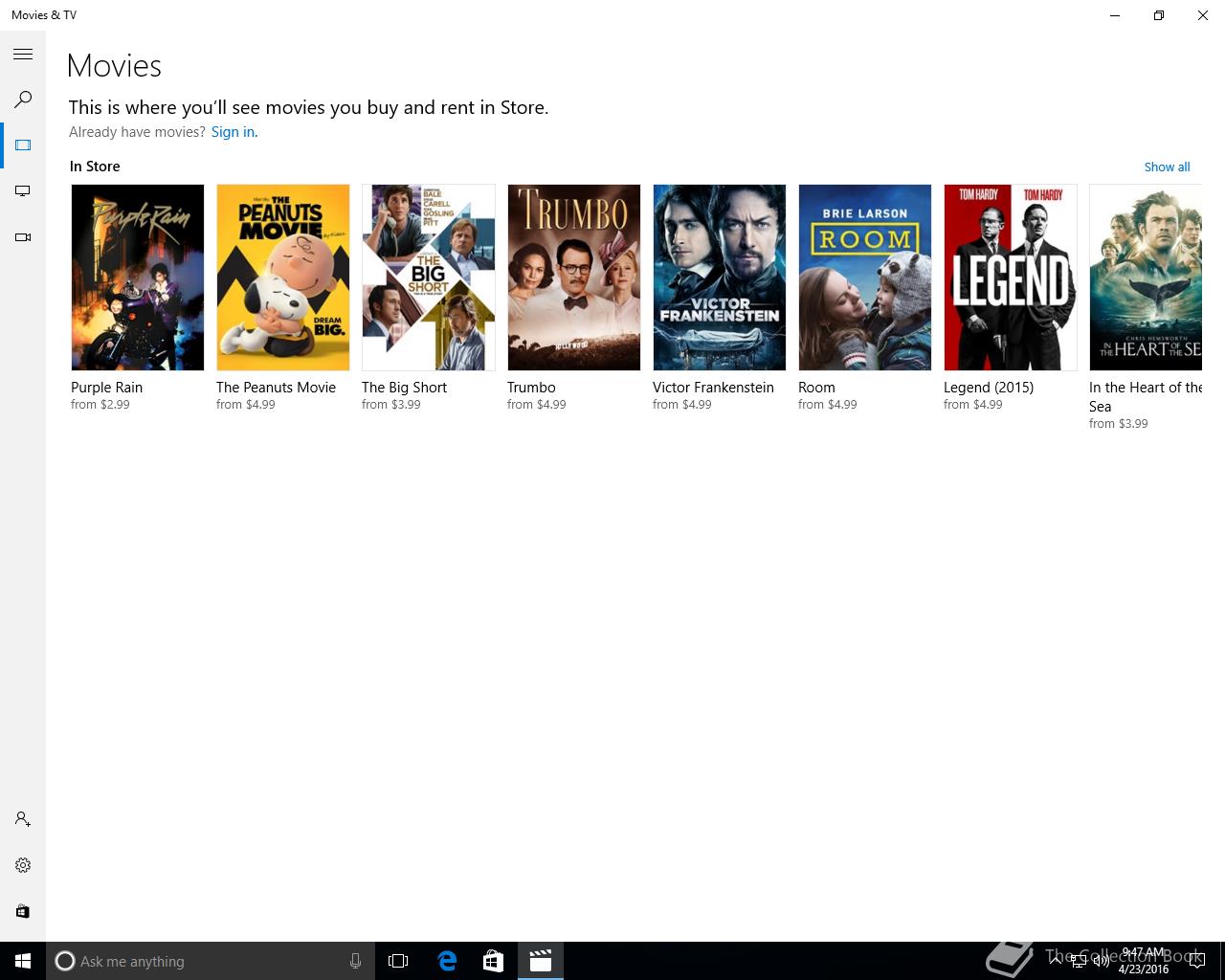Show hidden tray icons chevron
Screen dimensions: 1225x980
point(1056,961)
